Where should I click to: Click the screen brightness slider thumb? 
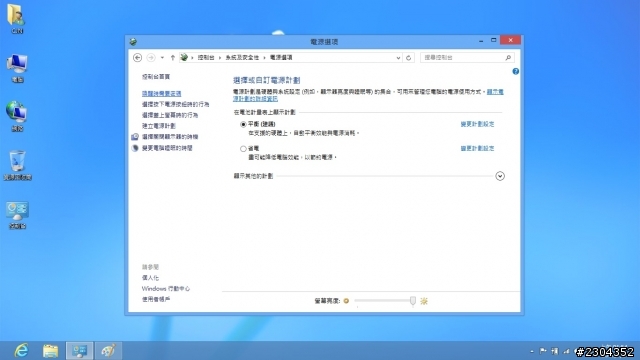point(413,301)
